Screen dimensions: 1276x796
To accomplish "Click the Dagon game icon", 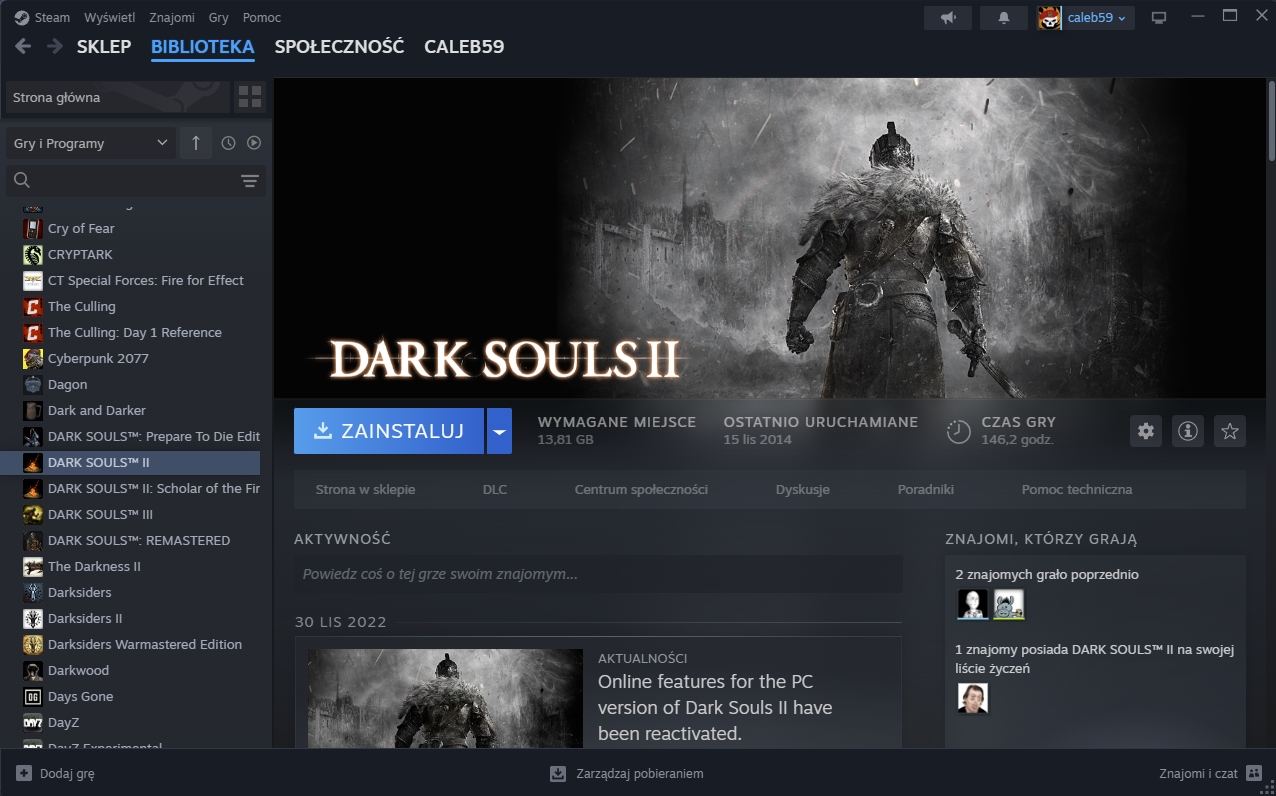I will point(33,384).
